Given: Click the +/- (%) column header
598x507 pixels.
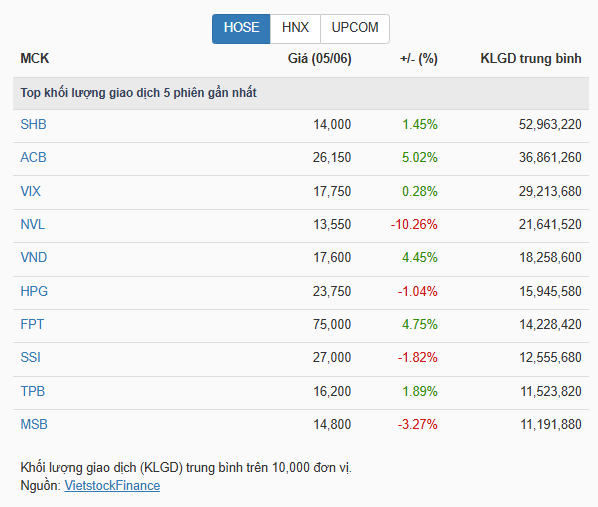Looking at the screenshot, I should click(x=419, y=58).
